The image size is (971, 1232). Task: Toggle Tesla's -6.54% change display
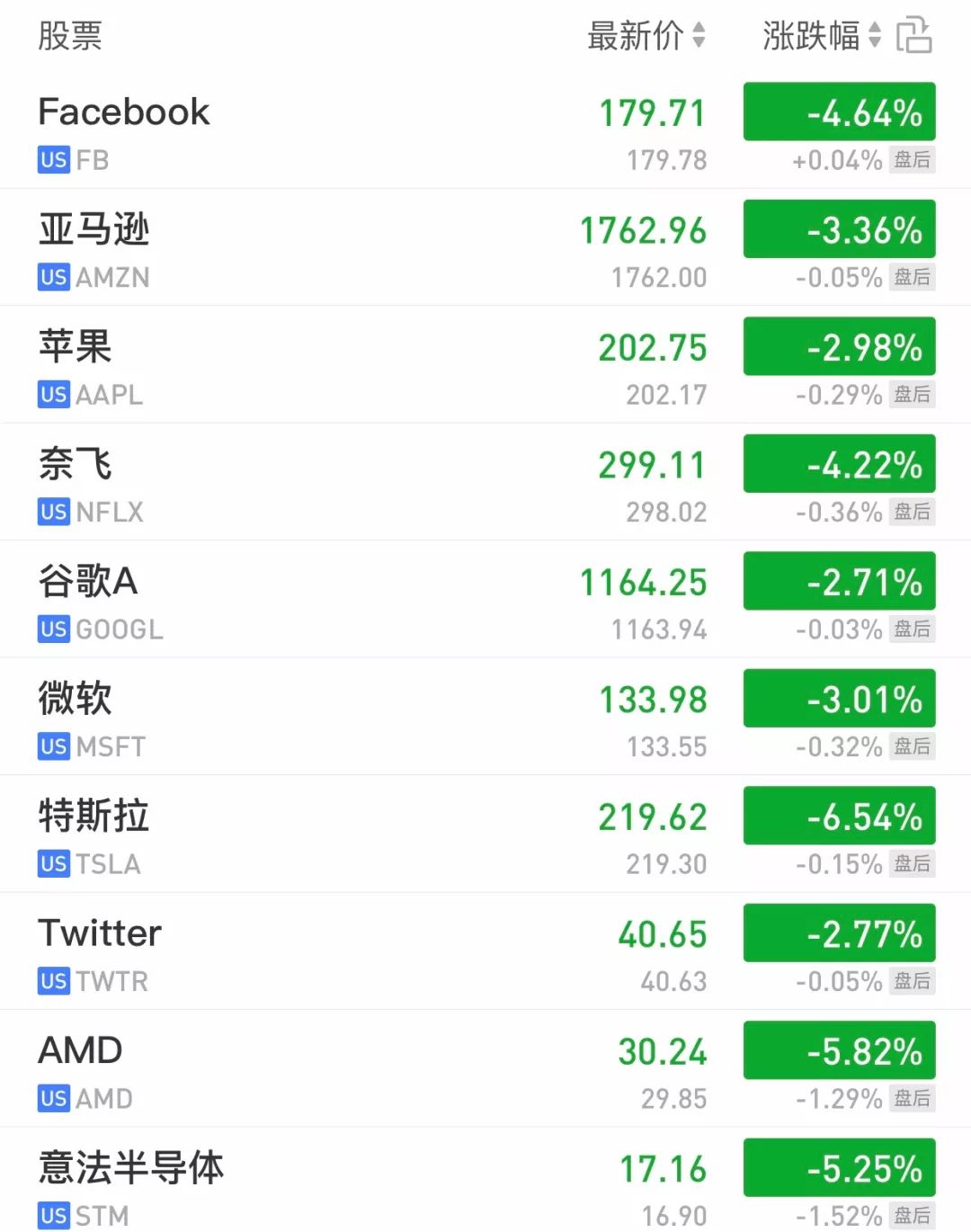(x=839, y=817)
